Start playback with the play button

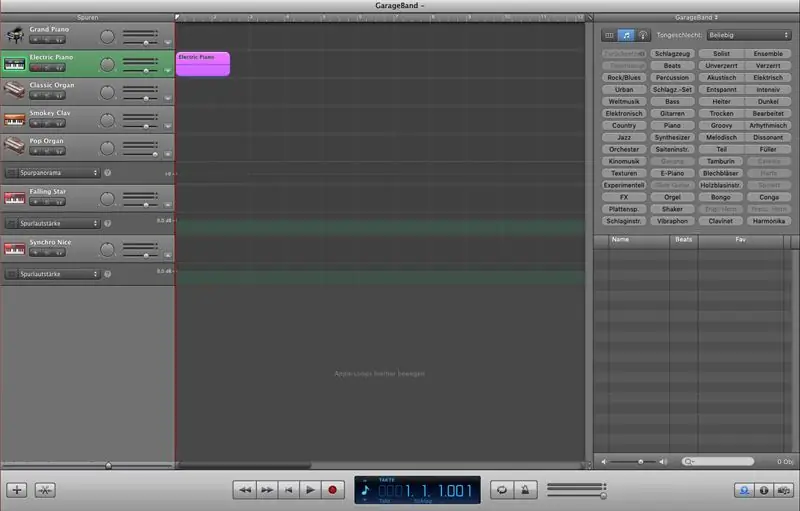(310, 490)
